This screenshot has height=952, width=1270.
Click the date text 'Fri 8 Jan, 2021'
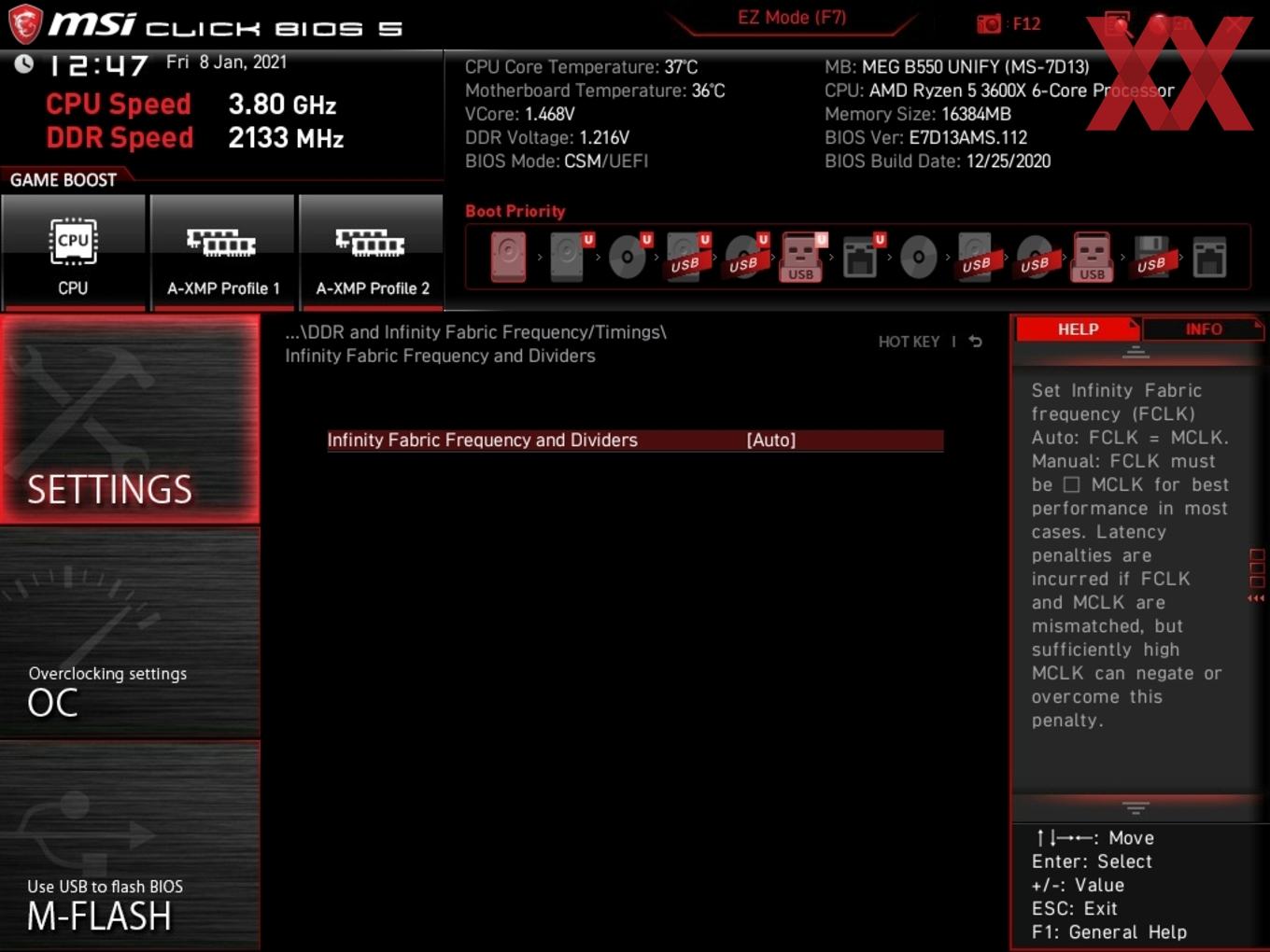coord(226,63)
